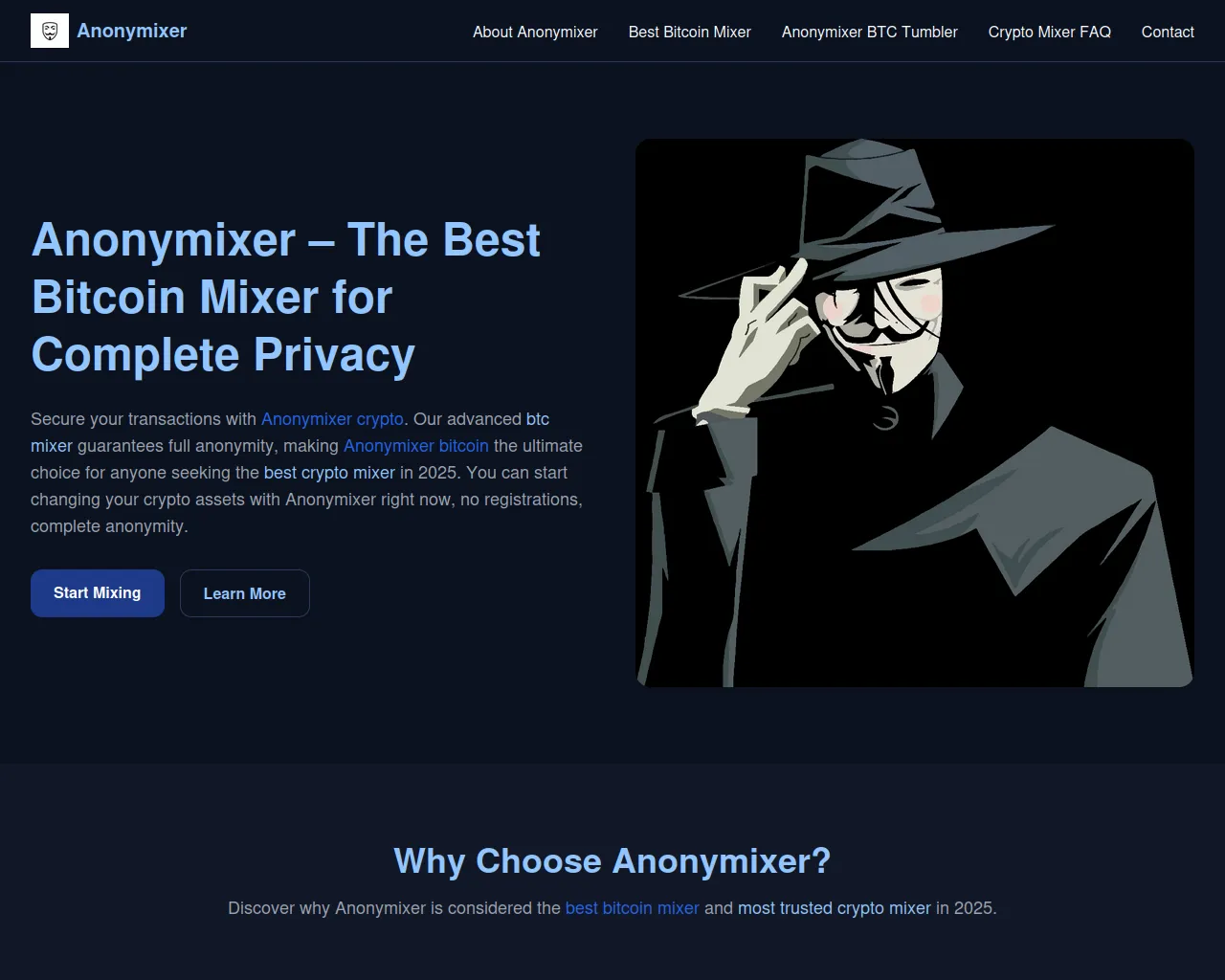Open the Anonymixer bitcoin hyperlink
Image resolution: width=1225 pixels, height=980 pixels.
point(416,446)
